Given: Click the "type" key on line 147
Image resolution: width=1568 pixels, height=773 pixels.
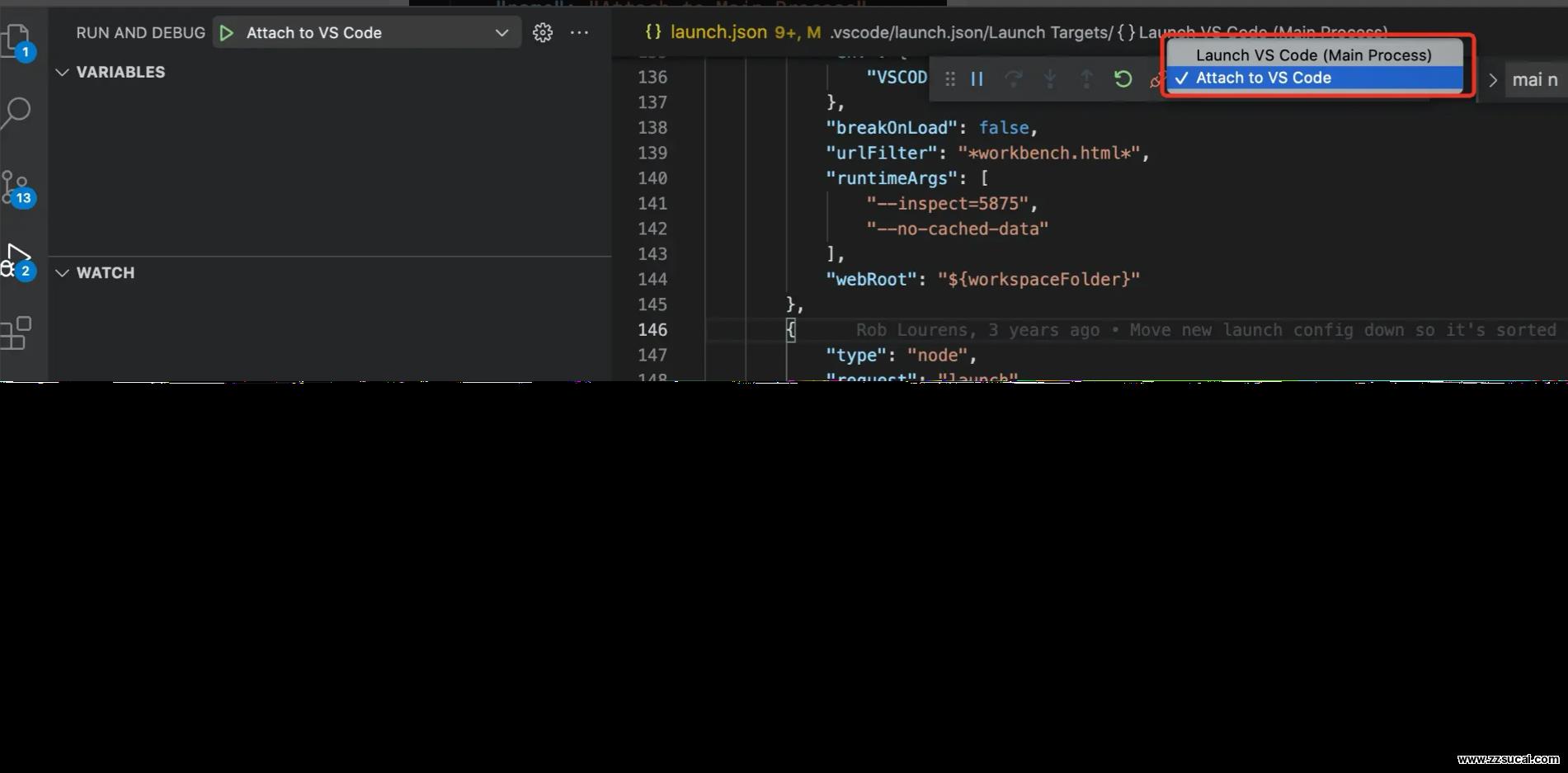Looking at the screenshot, I should pos(856,356).
